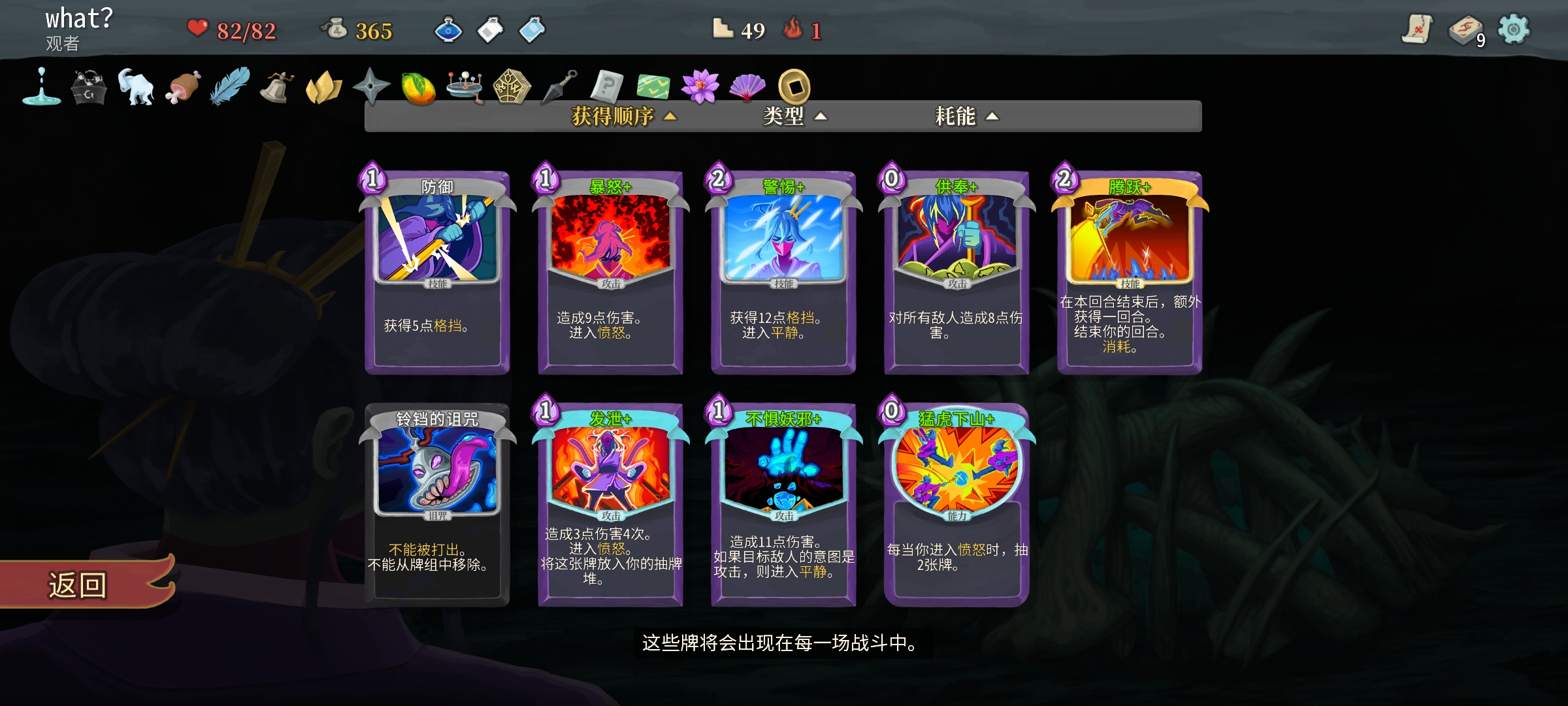Click the purple lotus flower relic
The width and height of the screenshot is (1568, 706).
(x=700, y=87)
